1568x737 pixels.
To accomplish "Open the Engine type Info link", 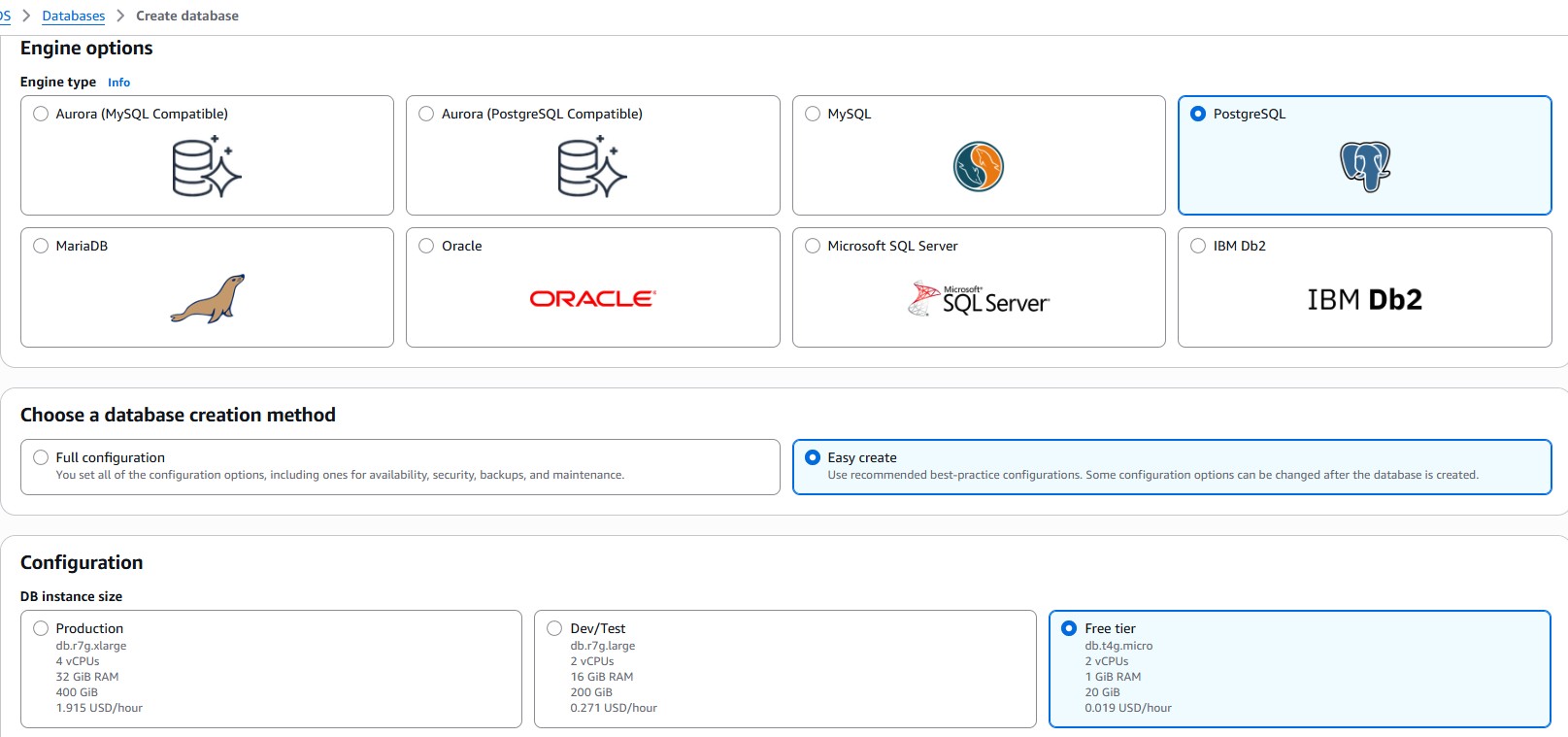I will 118,83.
